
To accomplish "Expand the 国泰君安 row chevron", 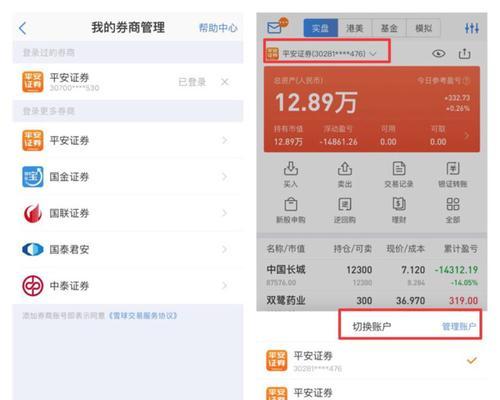I will coord(225,249).
